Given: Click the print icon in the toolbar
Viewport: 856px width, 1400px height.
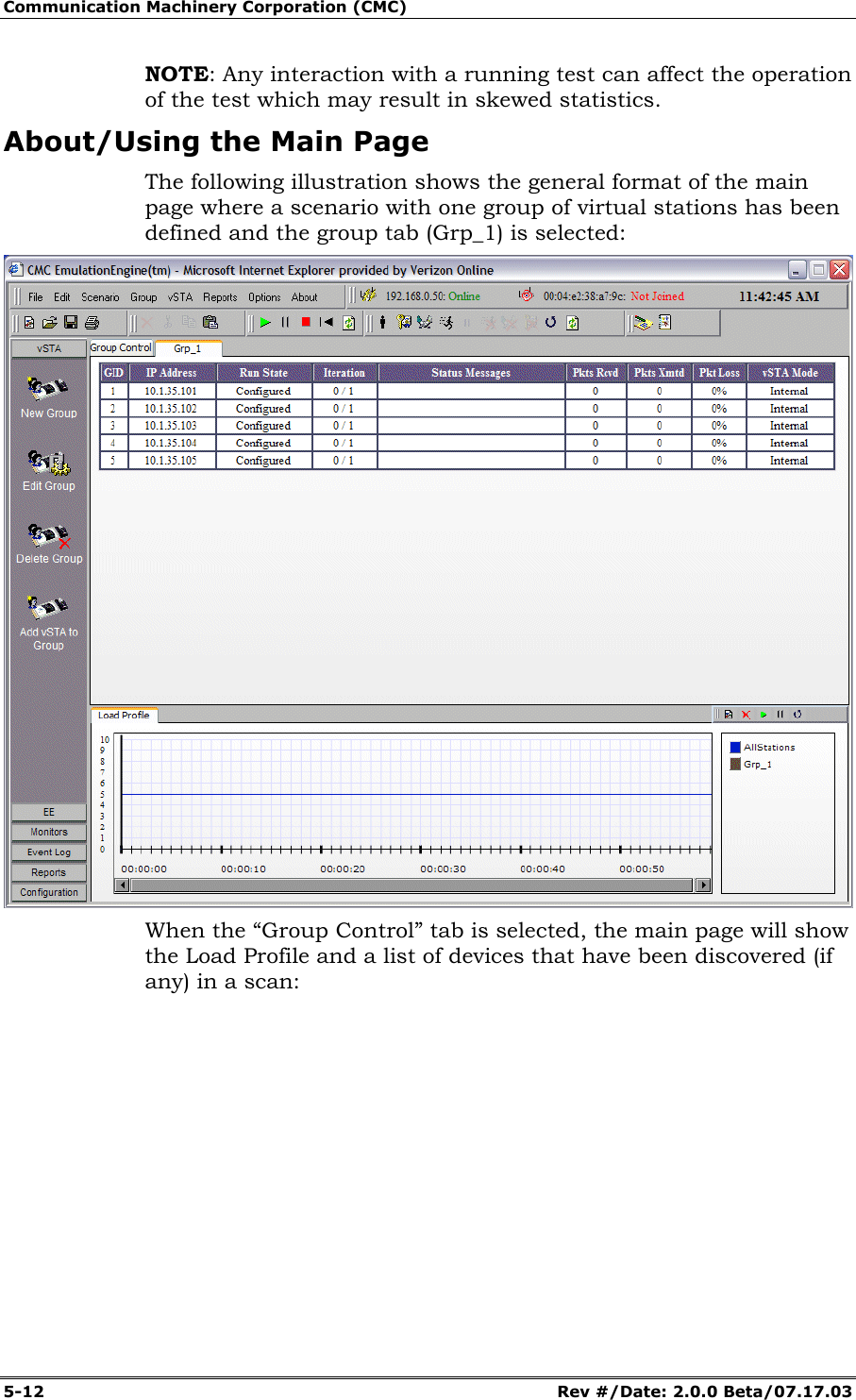Looking at the screenshot, I should pyautogui.click(x=89, y=323).
